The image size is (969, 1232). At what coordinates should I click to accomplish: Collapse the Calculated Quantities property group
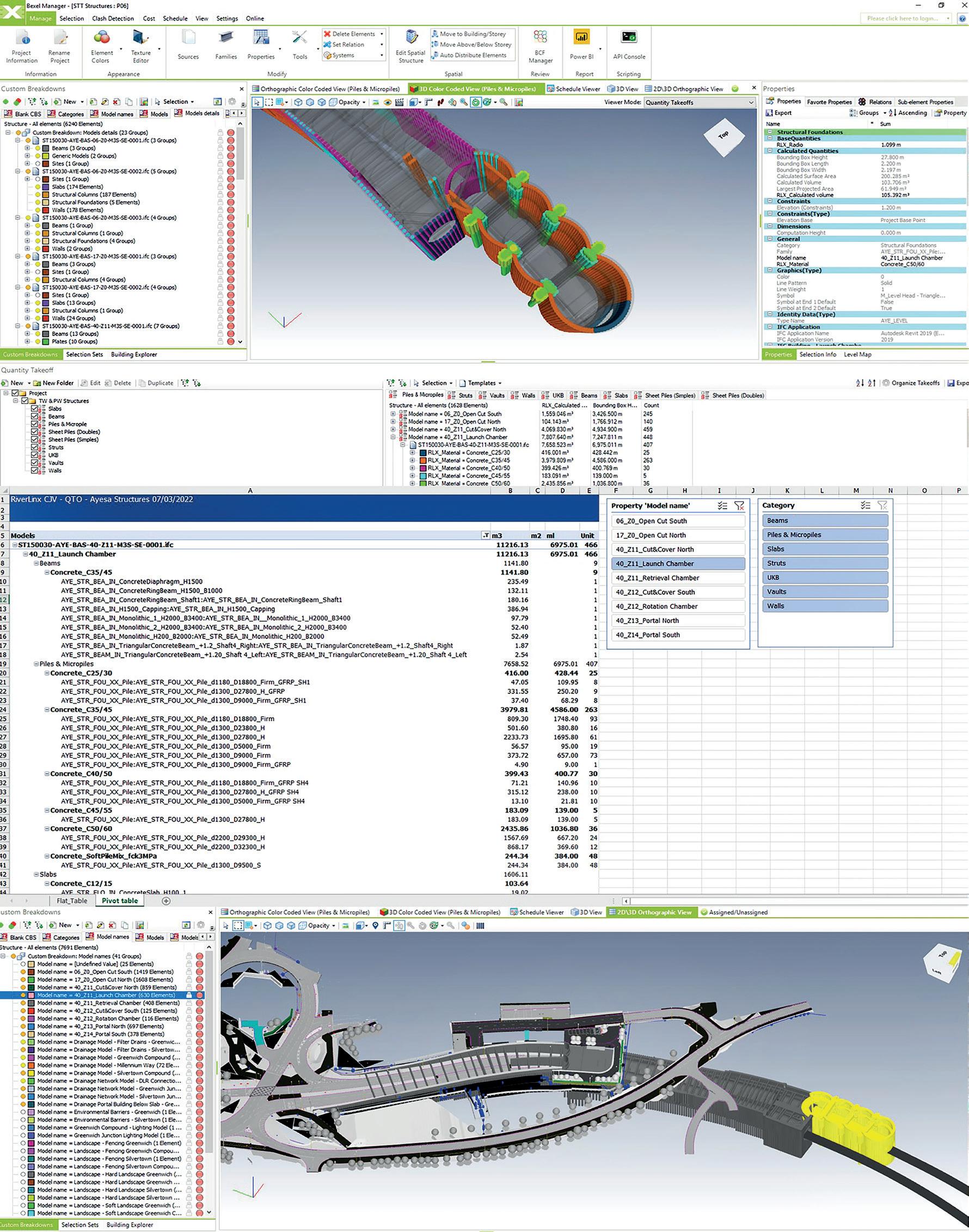tap(770, 151)
